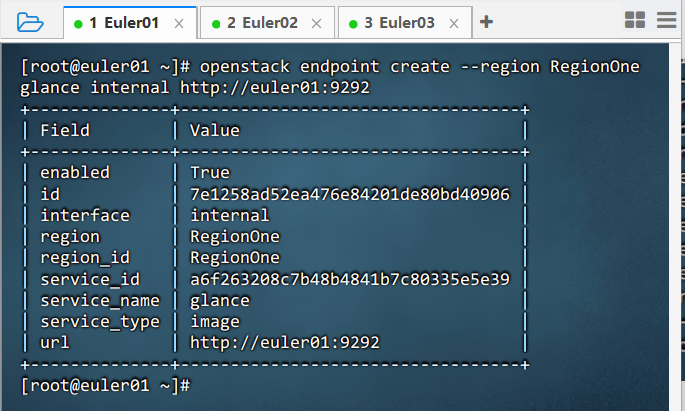The width and height of the screenshot is (685, 411).
Task: Close the Euler02 tab
Action: [316, 24]
